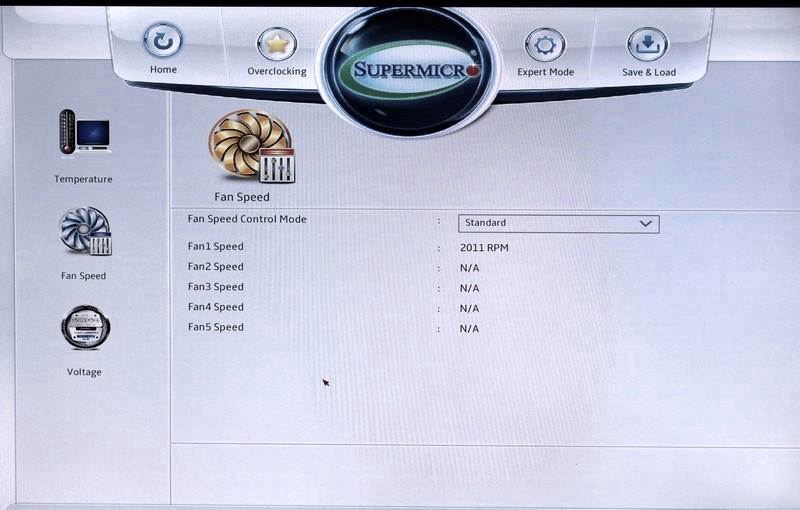800x510 pixels.
Task: Click N/A value for Fan5 Speed
Action: click(469, 329)
